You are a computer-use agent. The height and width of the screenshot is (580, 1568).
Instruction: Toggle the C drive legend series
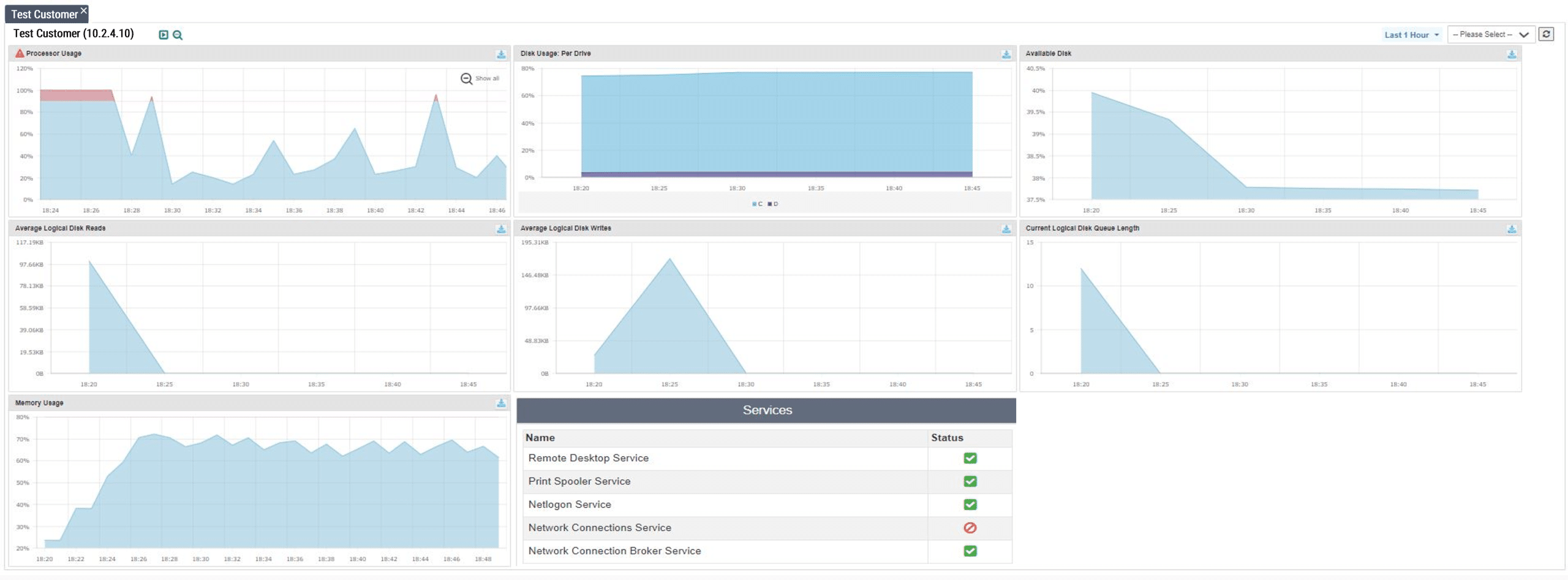click(757, 204)
